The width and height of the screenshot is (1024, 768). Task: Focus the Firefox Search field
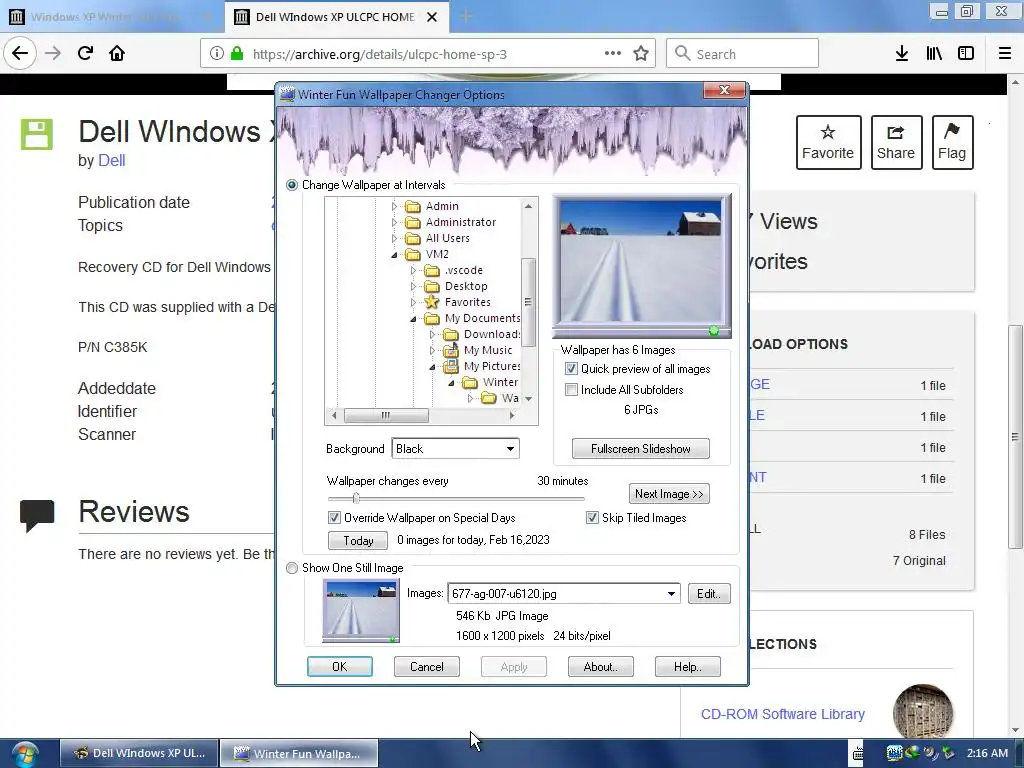[x=743, y=54]
